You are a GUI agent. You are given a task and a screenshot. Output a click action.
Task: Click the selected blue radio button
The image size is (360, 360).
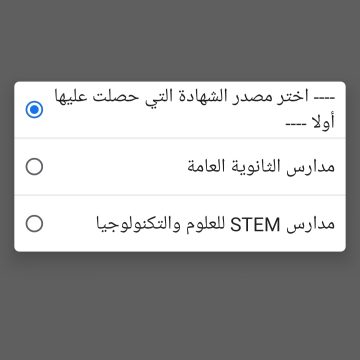point(34,110)
